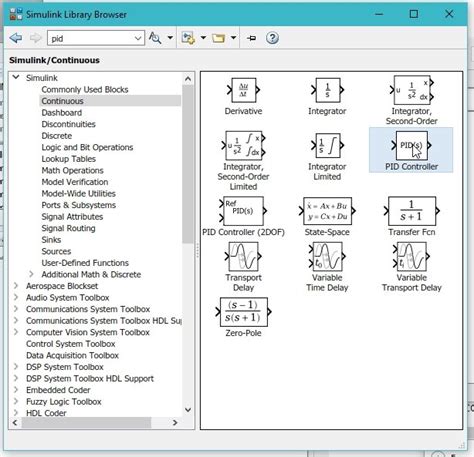The height and width of the screenshot is (457, 474).
Task: Run the library search (magnifier icon)
Action: point(155,38)
